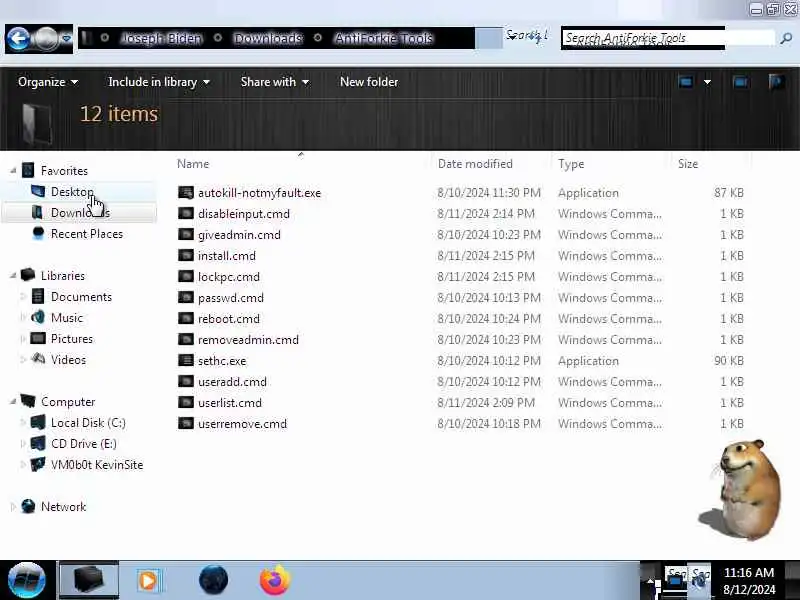This screenshot has width=800, height=600.
Task: Open the view options dropdown arrow
Action: point(707,82)
